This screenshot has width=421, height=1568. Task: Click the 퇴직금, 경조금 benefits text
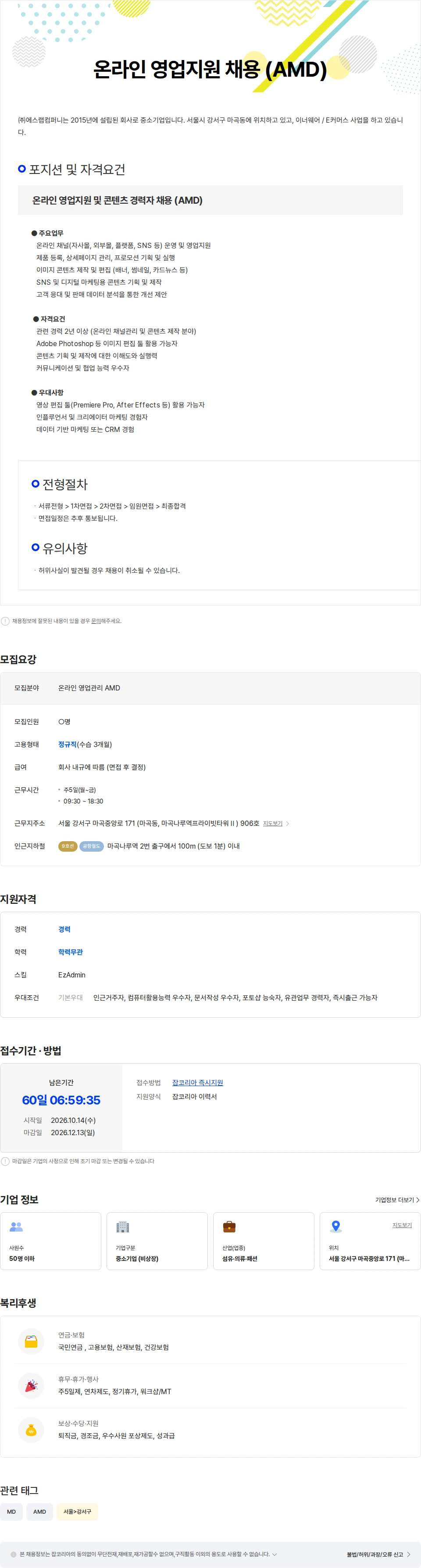point(116,1436)
